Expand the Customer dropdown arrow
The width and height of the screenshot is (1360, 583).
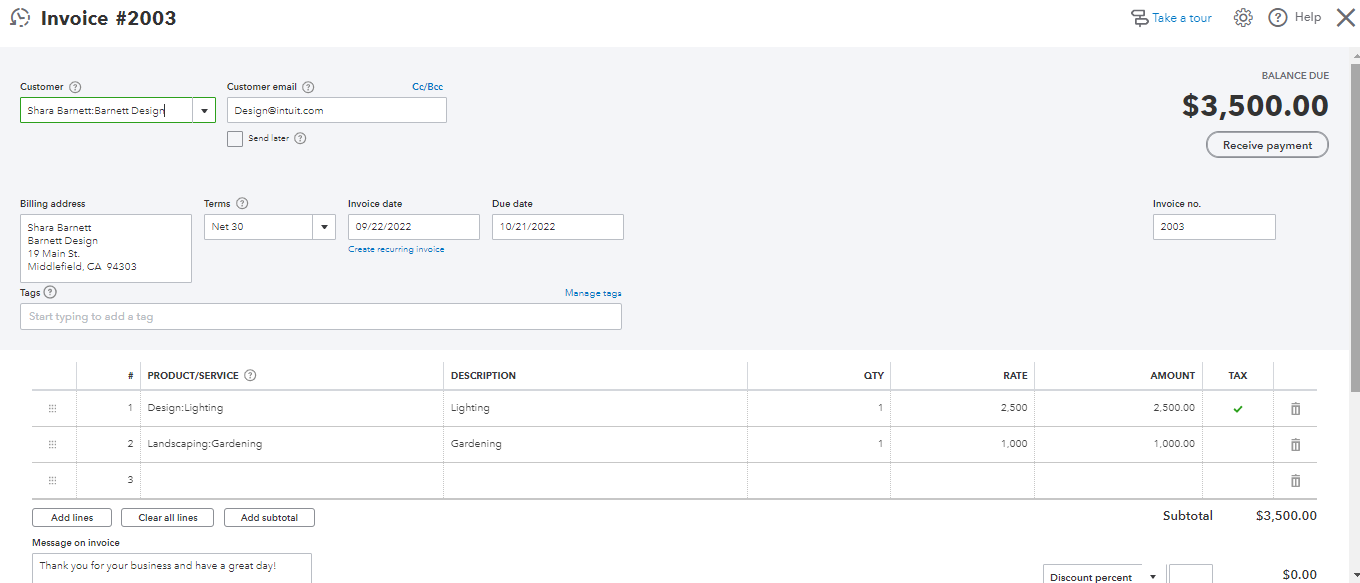204,110
